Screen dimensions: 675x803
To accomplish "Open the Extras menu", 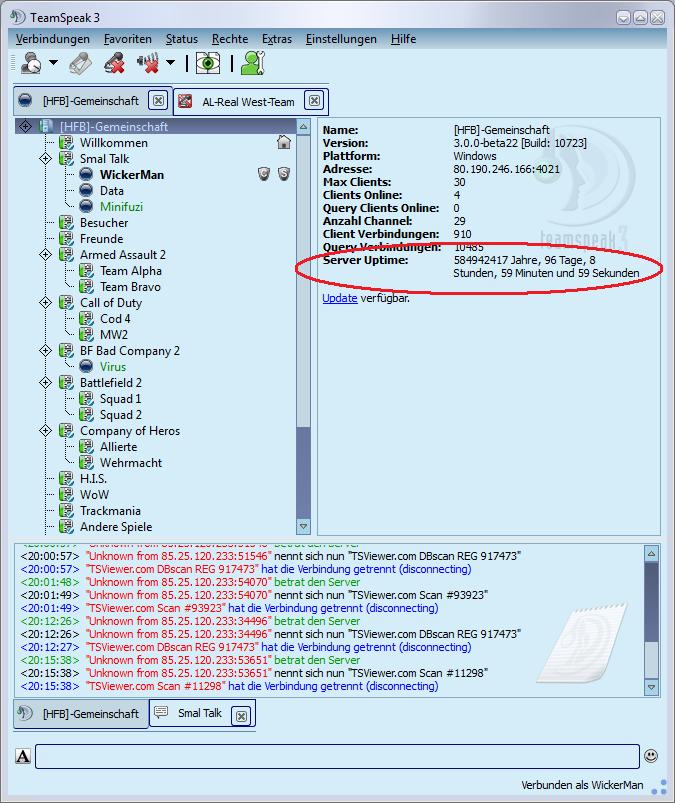I will pyautogui.click(x=277, y=39).
